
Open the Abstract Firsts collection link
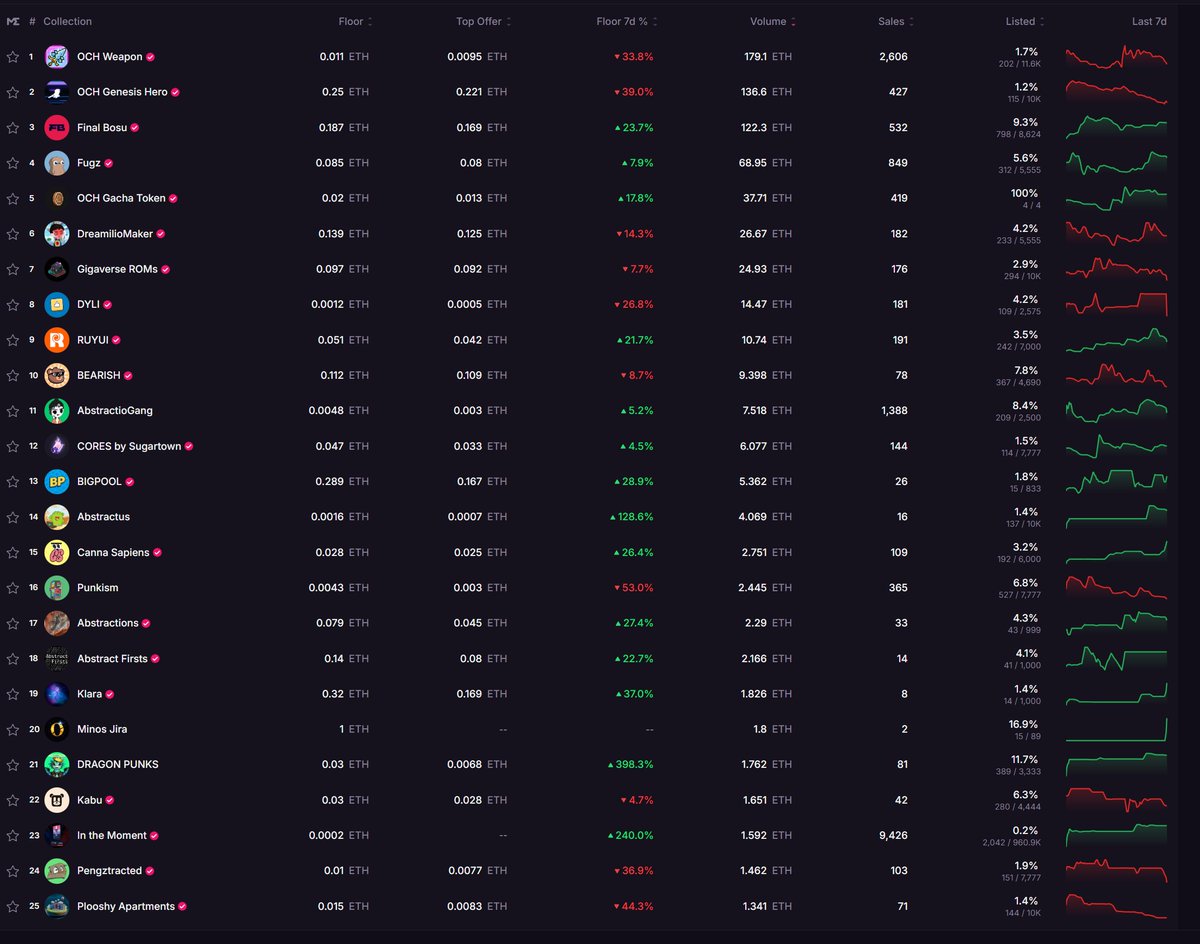[112, 659]
